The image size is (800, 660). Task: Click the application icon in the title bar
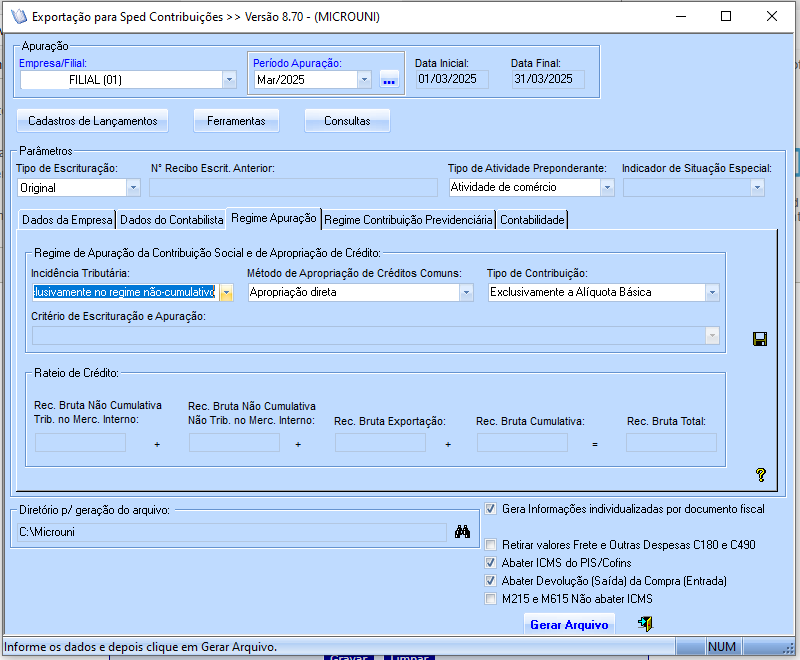(x=18, y=16)
